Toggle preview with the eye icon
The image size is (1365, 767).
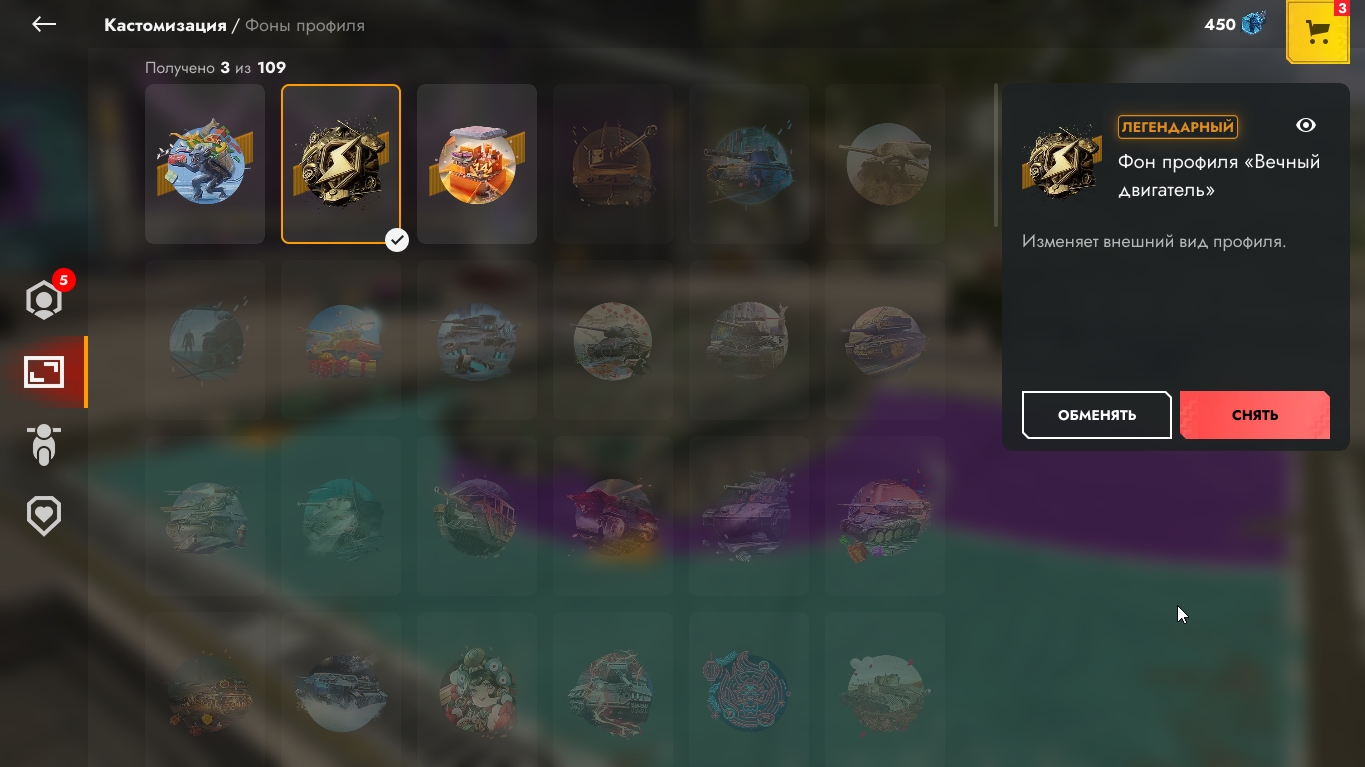pos(1305,125)
